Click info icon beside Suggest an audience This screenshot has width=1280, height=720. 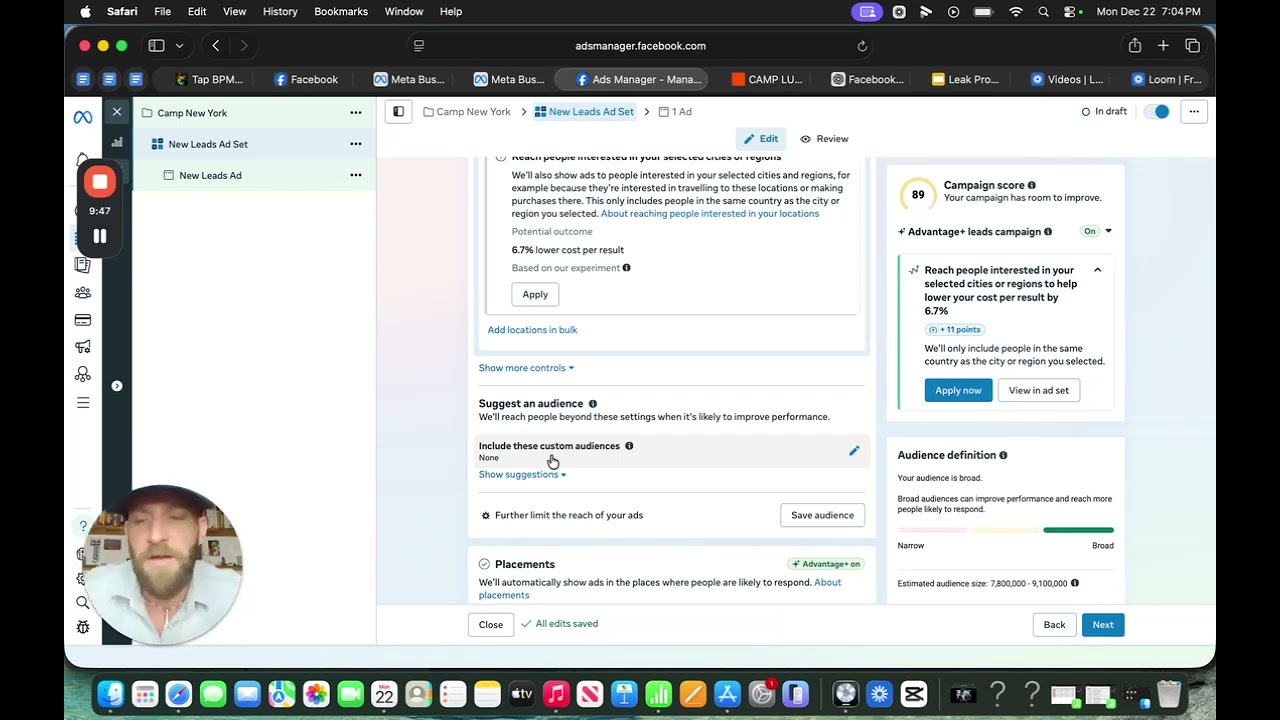(x=593, y=404)
